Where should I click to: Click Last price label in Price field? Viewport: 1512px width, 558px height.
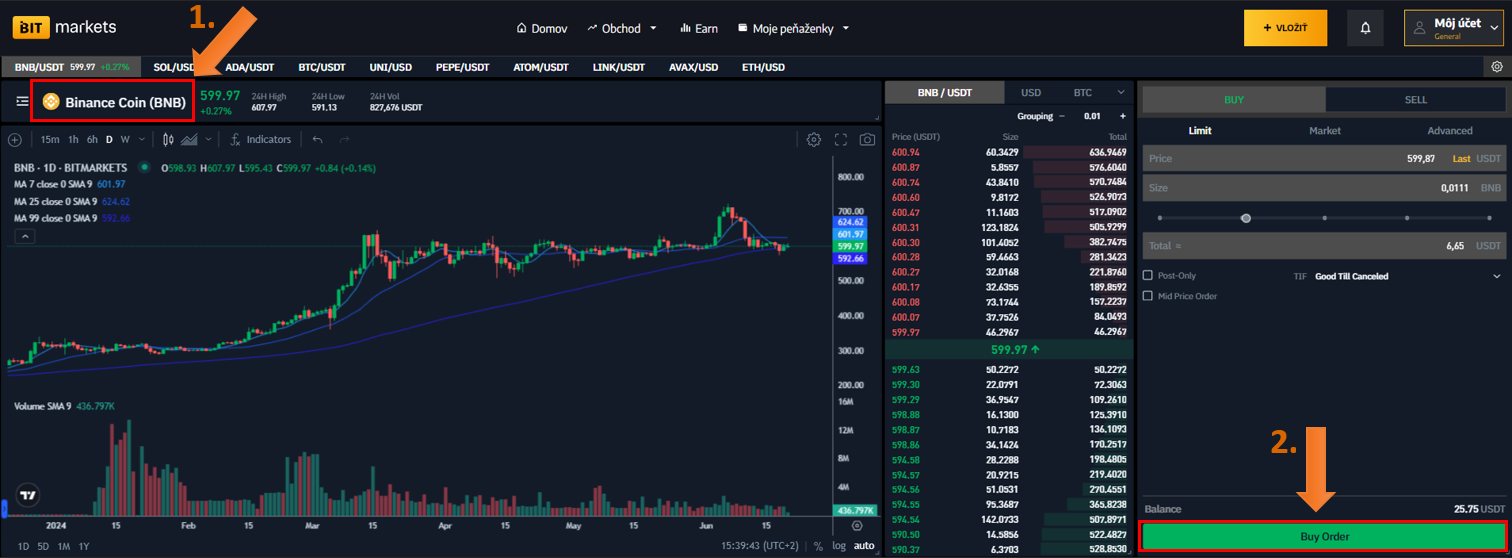tap(1462, 158)
